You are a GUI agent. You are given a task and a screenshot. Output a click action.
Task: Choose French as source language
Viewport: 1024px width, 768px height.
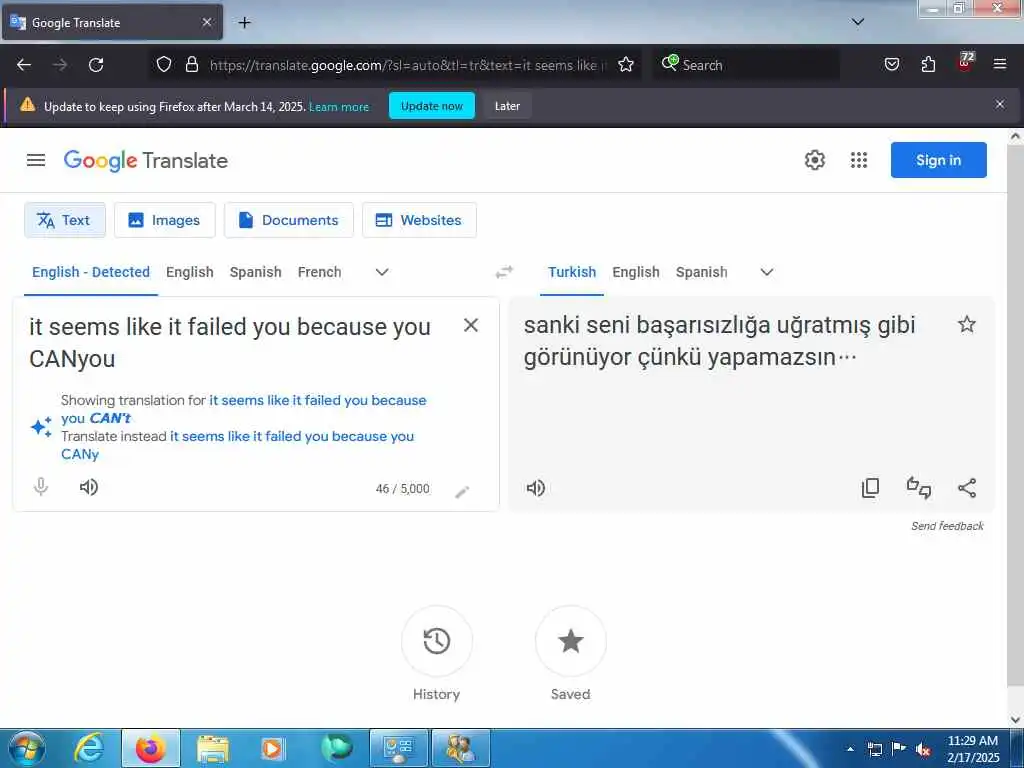[x=319, y=272]
